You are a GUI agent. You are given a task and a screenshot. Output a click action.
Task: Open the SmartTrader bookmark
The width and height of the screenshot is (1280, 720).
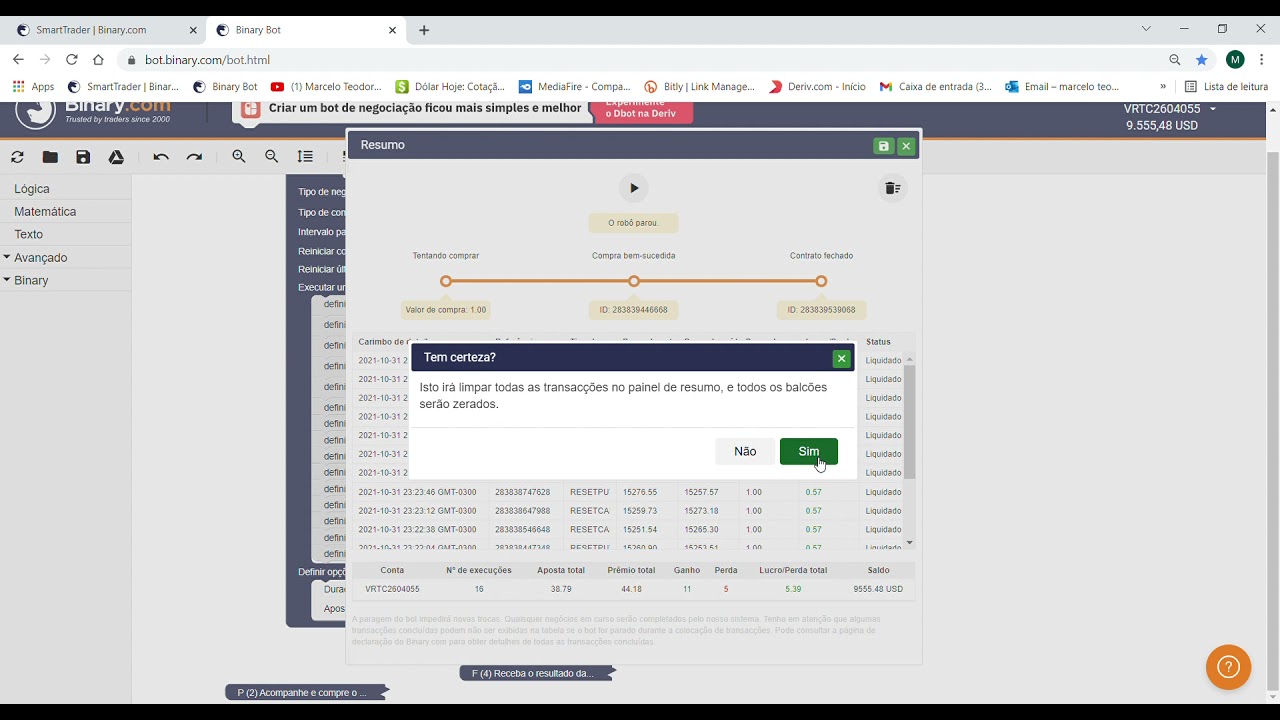(x=124, y=87)
